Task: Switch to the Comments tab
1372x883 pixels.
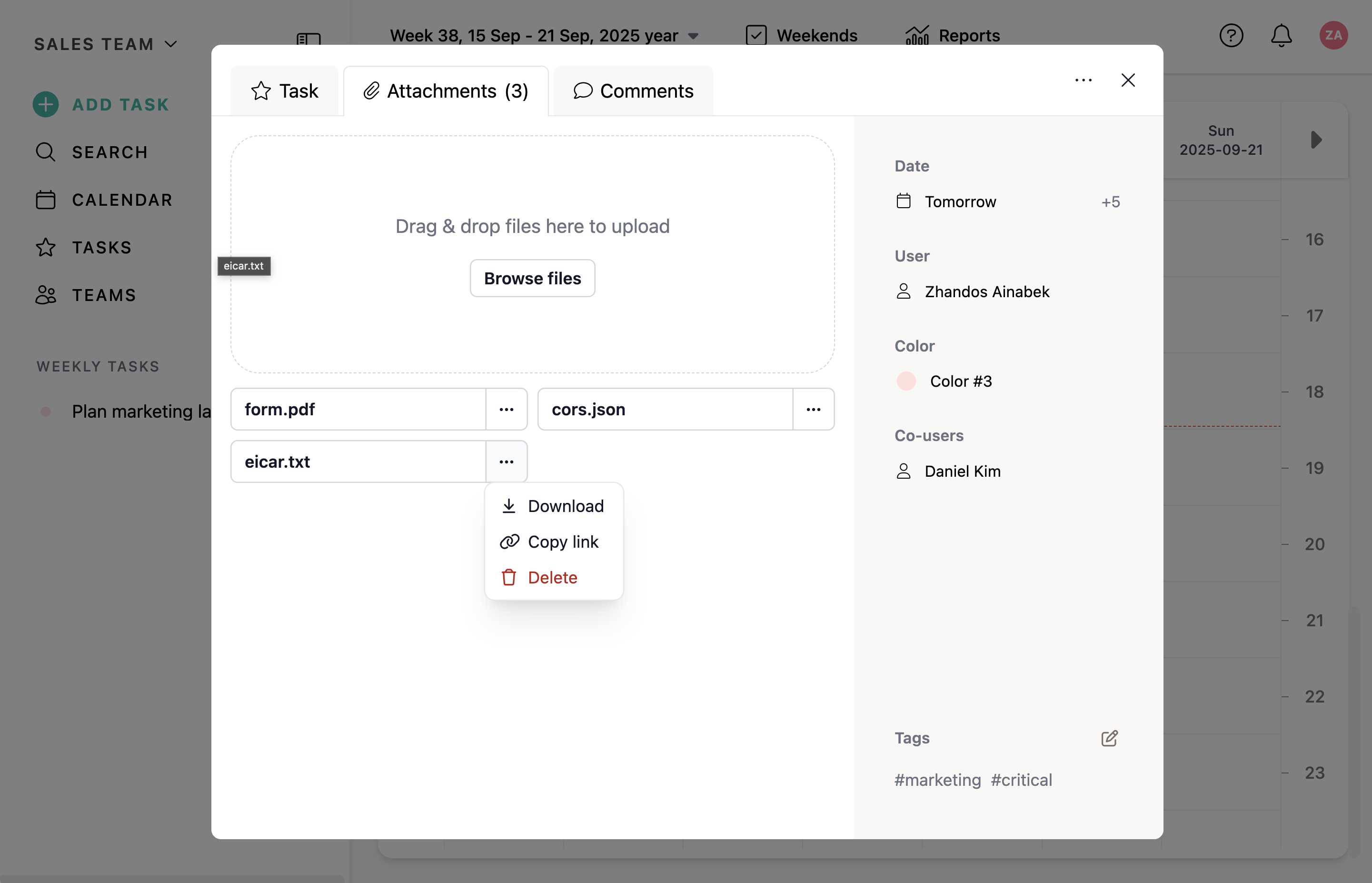Action: (633, 91)
